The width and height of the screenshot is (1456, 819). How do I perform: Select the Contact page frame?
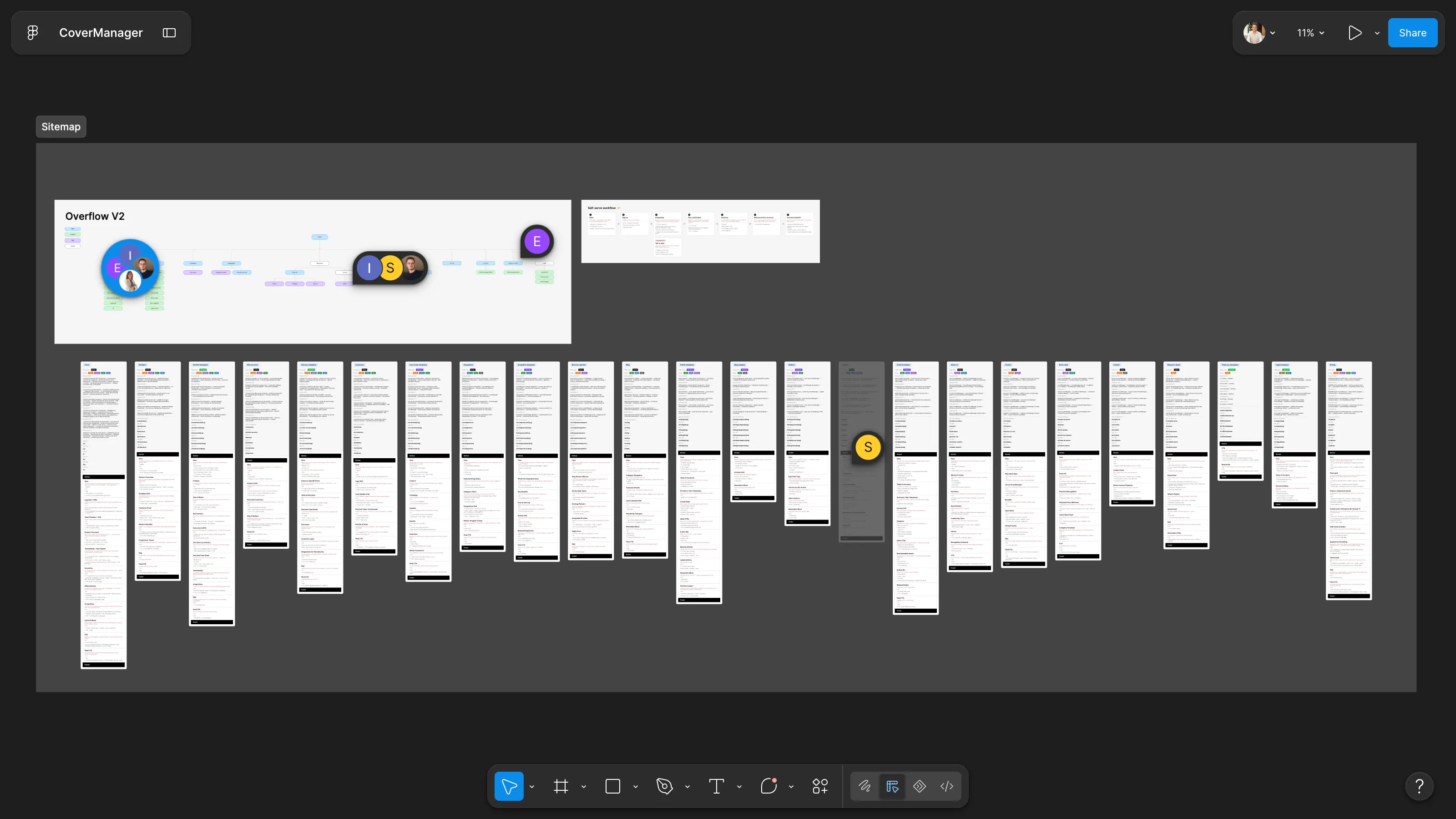pyautogui.click(x=1132, y=434)
